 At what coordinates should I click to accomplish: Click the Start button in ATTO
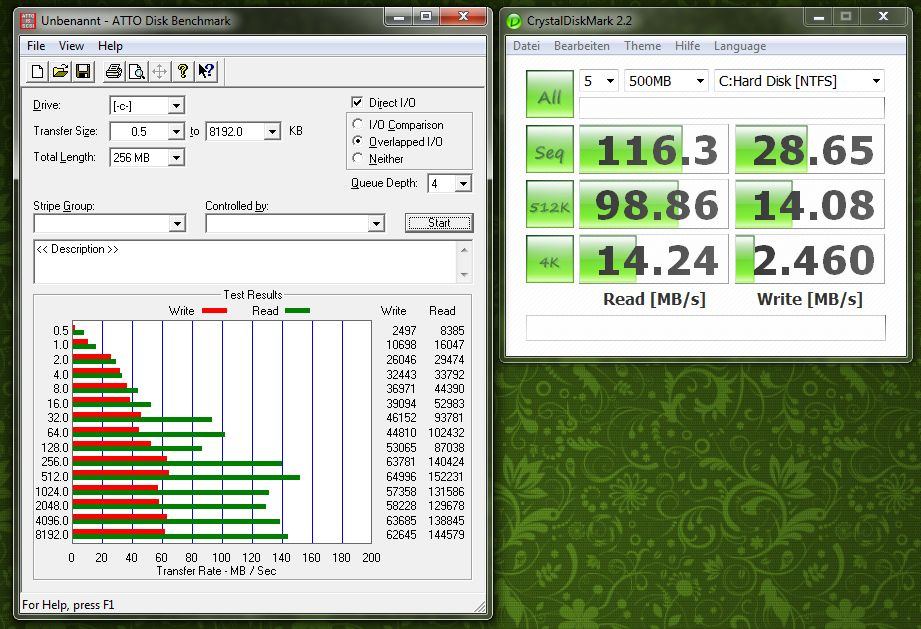coord(439,223)
